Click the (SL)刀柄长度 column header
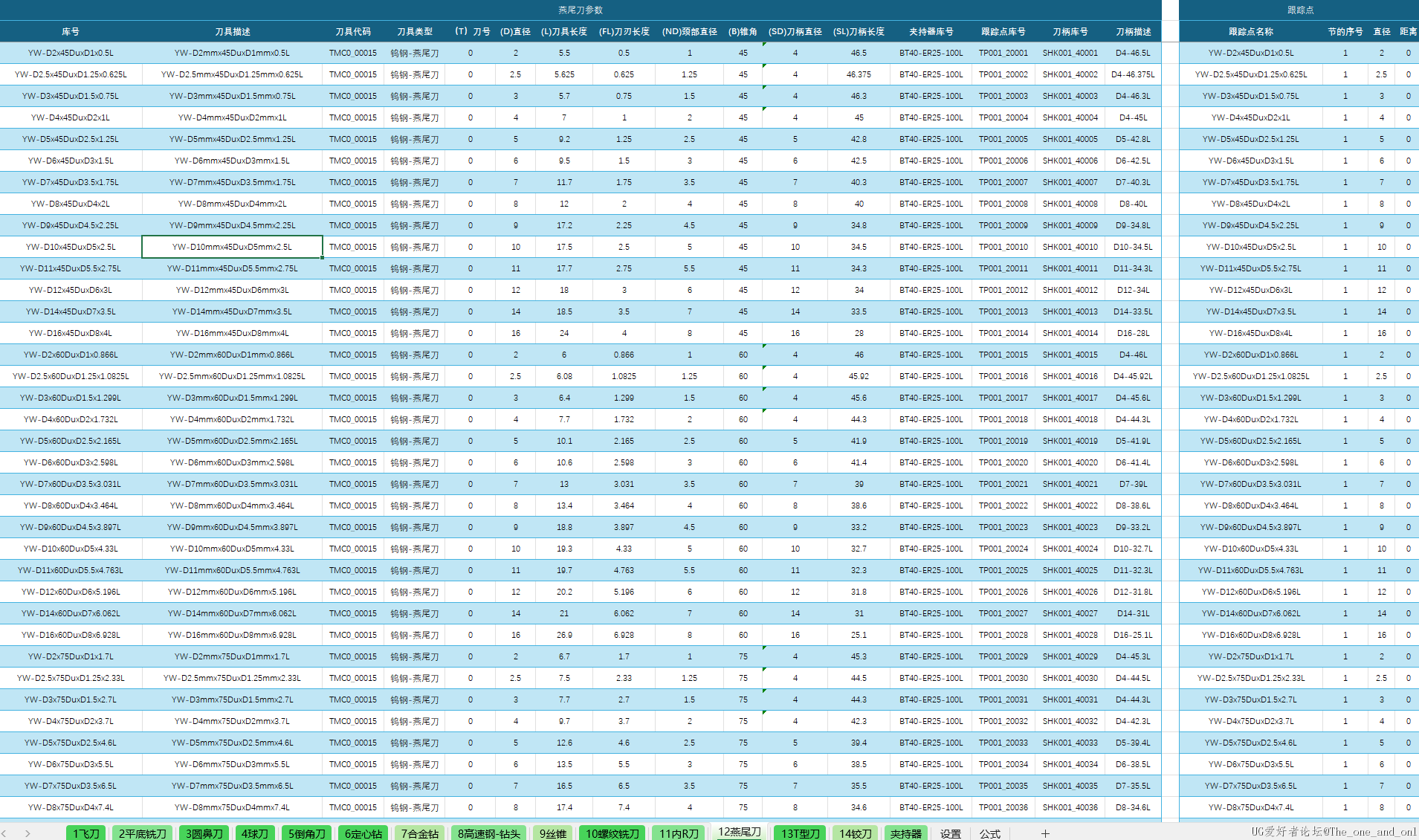The width and height of the screenshot is (1419, 840). click(x=859, y=31)
